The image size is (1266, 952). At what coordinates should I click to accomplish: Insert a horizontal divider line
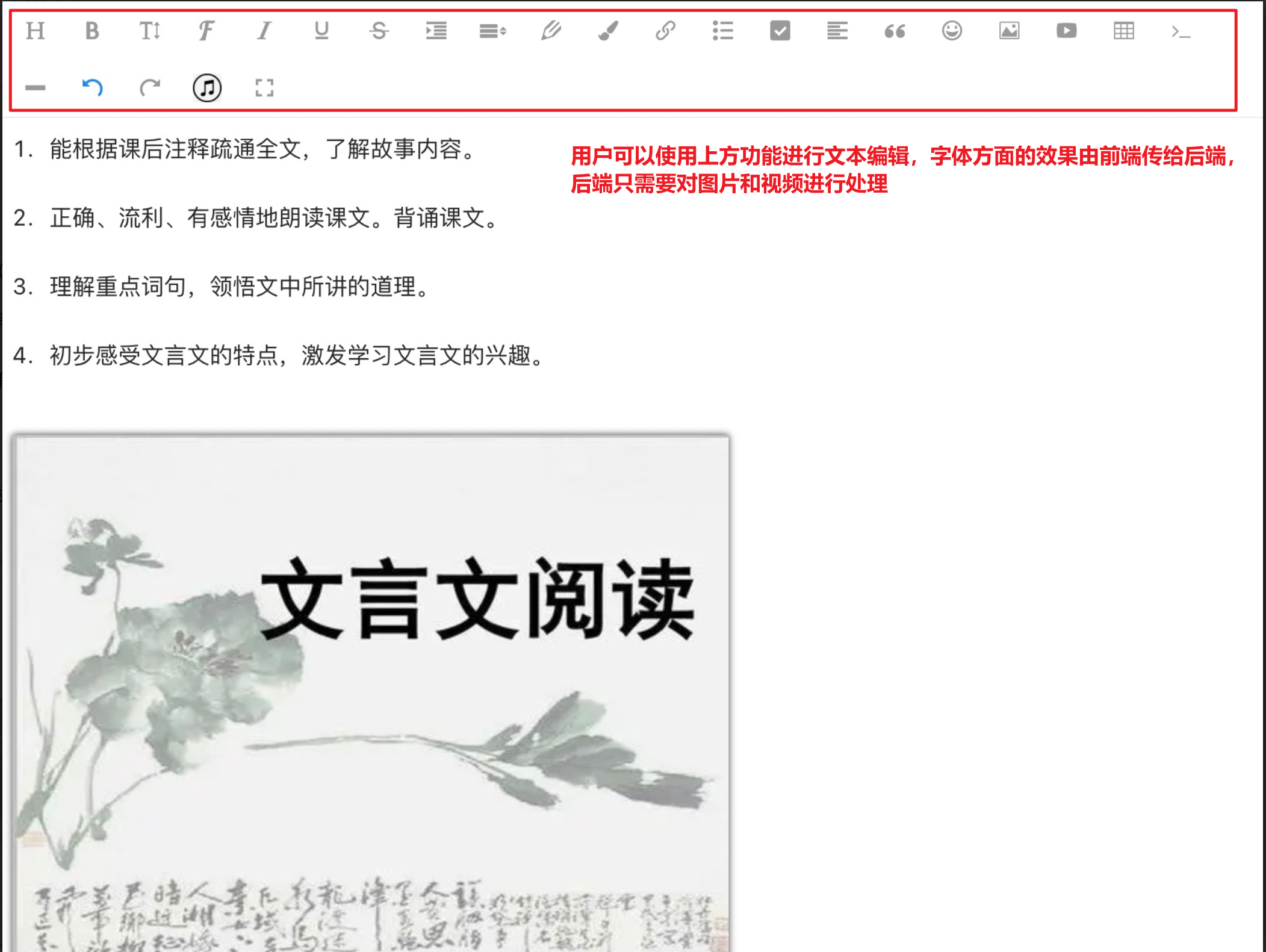36,88
